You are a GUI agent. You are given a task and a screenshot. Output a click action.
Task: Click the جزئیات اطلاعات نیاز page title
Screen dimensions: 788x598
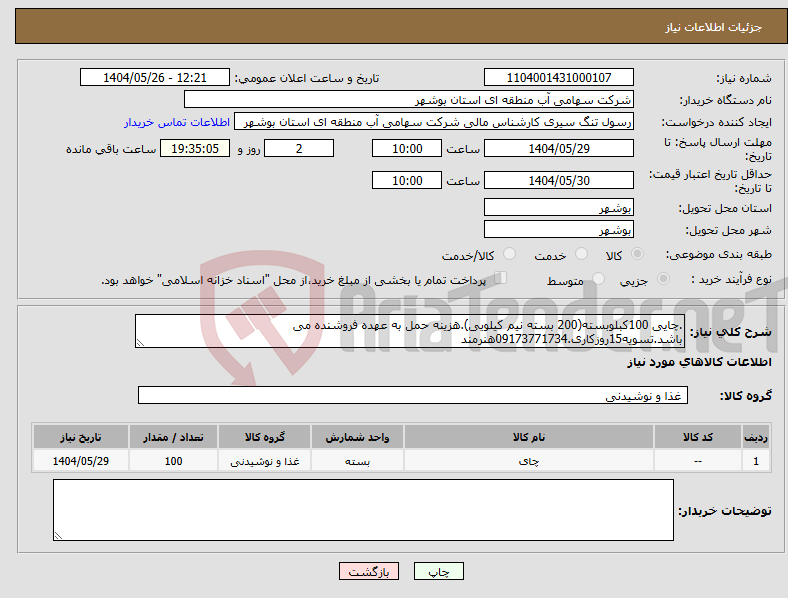[714, 27]
